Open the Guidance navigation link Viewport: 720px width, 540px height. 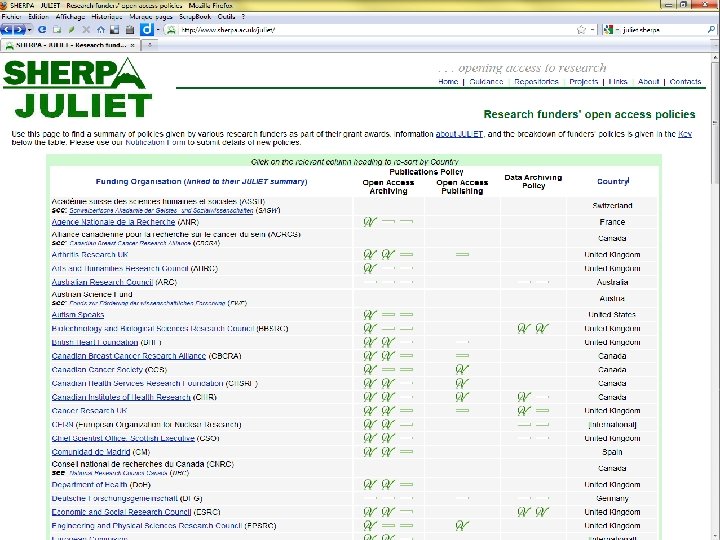486,82
